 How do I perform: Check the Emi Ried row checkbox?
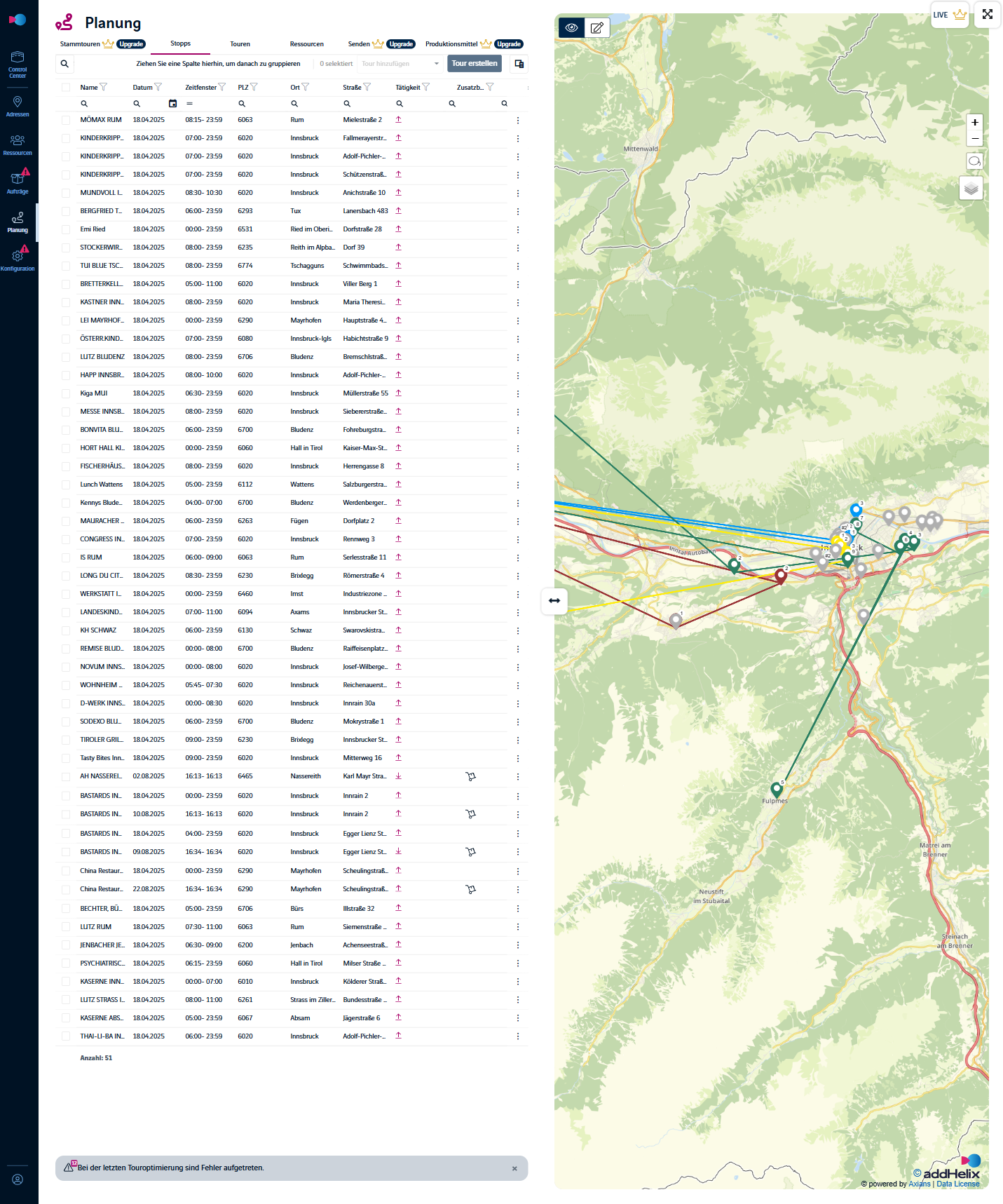(66, 230)
